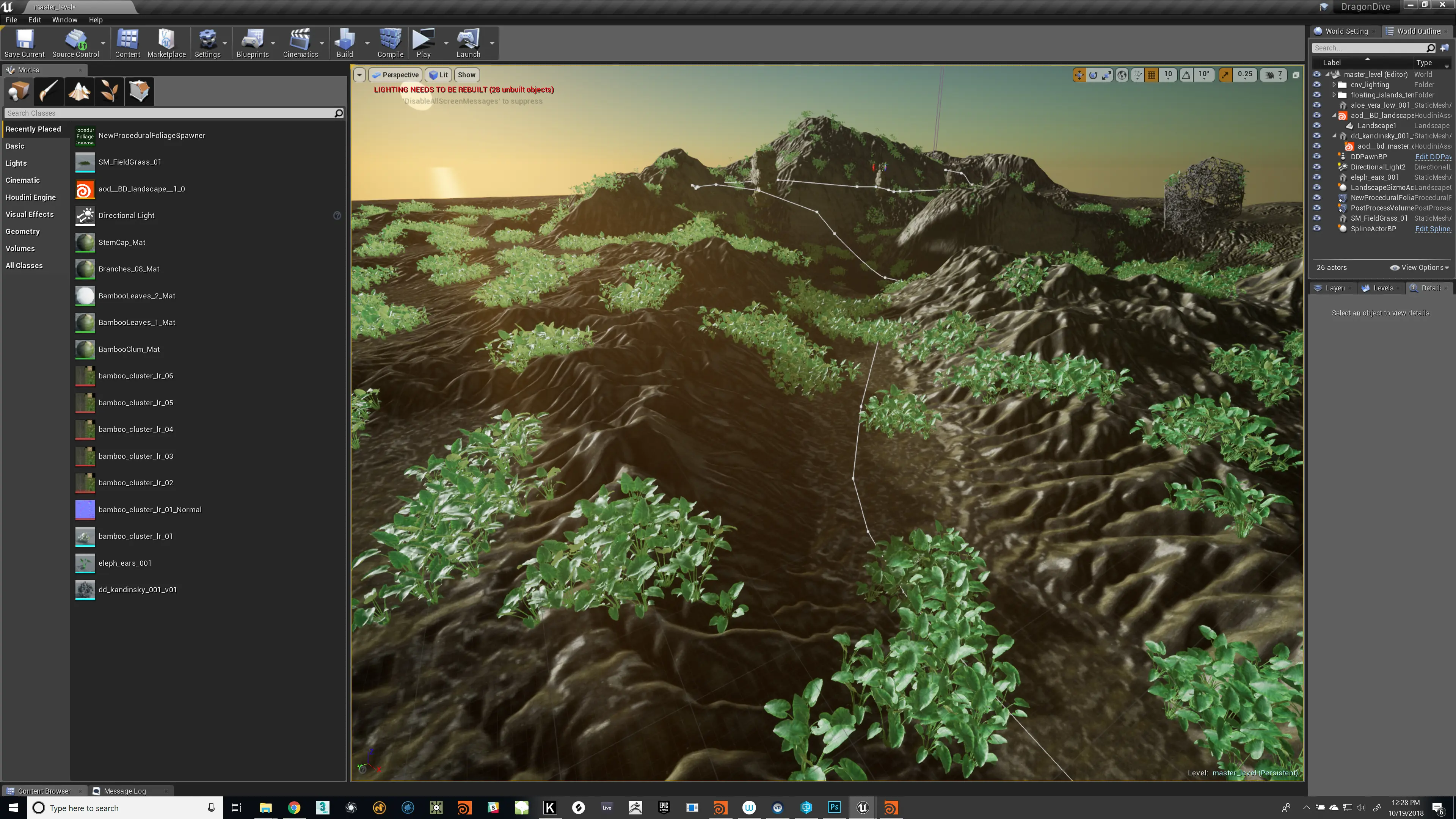The width and height of the screenshot is (1456, 819).
Task: Click the World Outliner search field
Action: tap(1374, 48)
